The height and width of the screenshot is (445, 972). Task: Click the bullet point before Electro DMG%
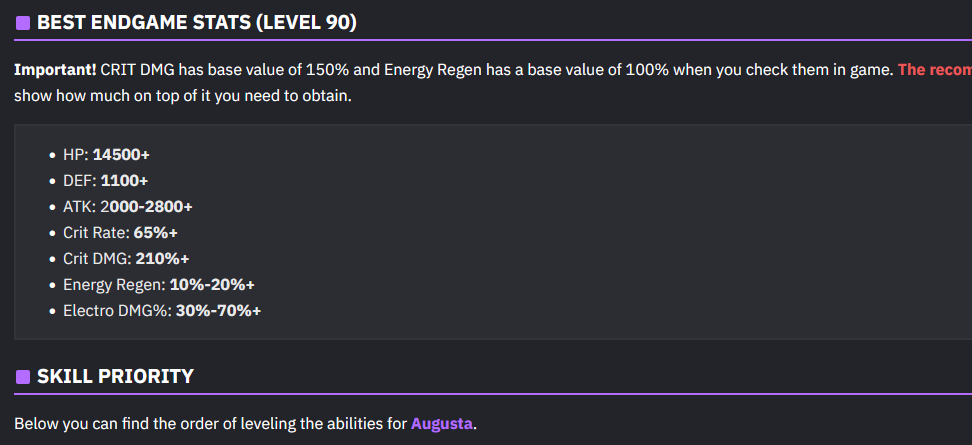tap(53, 312)
